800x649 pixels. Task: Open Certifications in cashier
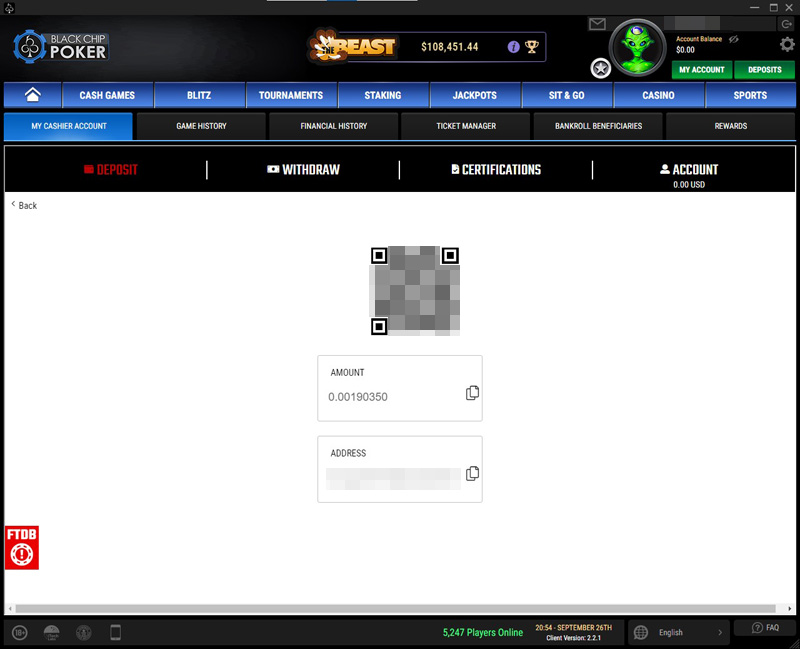(496, 169)
